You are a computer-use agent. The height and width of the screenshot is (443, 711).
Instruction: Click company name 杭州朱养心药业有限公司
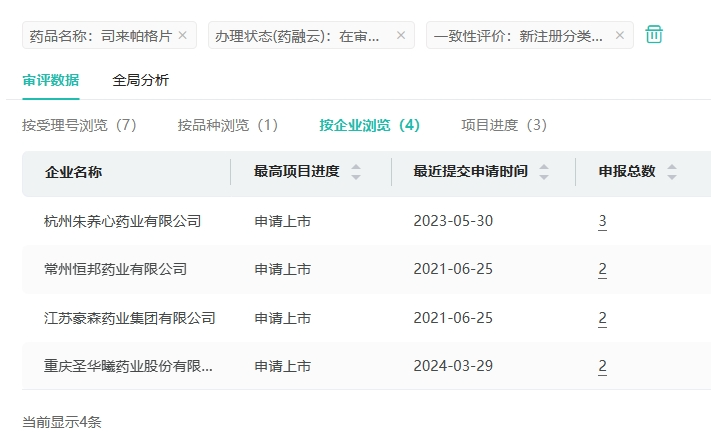click(x=123, y=221)
